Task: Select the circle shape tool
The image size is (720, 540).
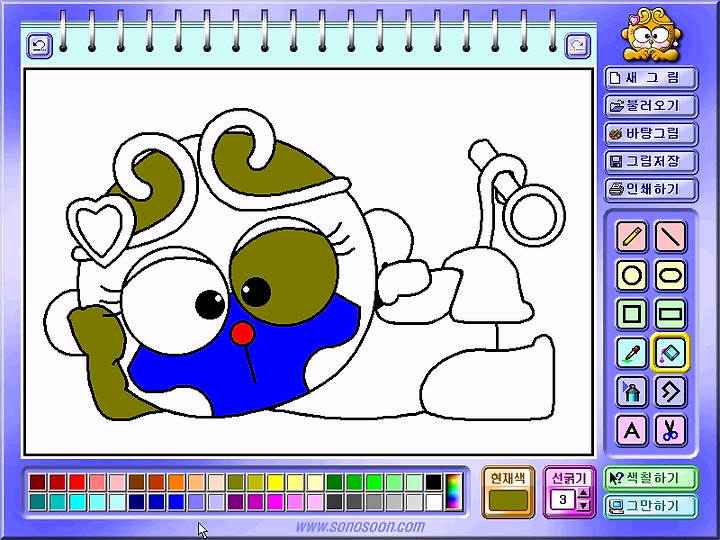Action: click(631, 276)
